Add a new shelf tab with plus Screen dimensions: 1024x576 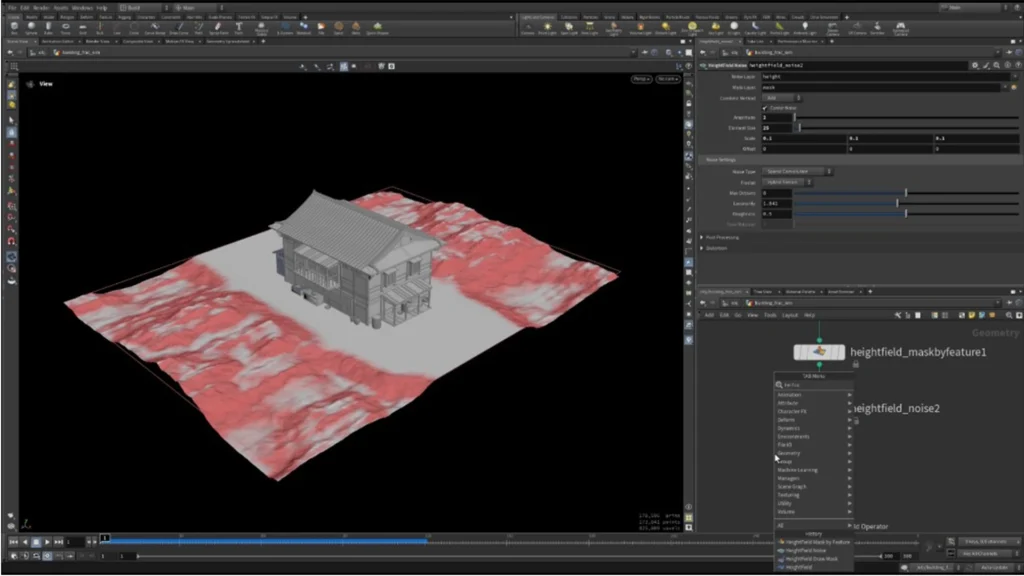(x=305, y=17)
